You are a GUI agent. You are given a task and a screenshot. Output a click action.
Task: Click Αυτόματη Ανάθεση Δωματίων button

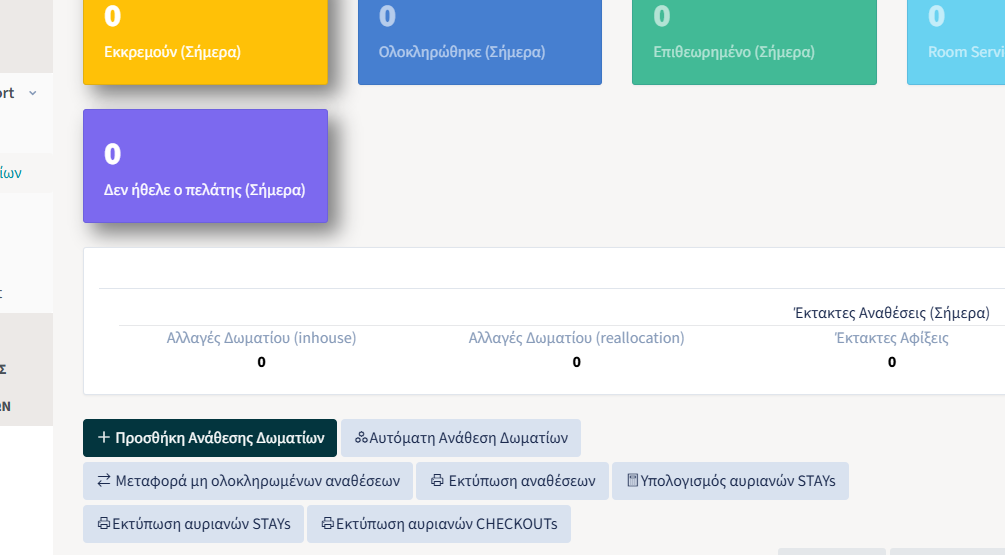pyautogui.click(x=461, y=438)
